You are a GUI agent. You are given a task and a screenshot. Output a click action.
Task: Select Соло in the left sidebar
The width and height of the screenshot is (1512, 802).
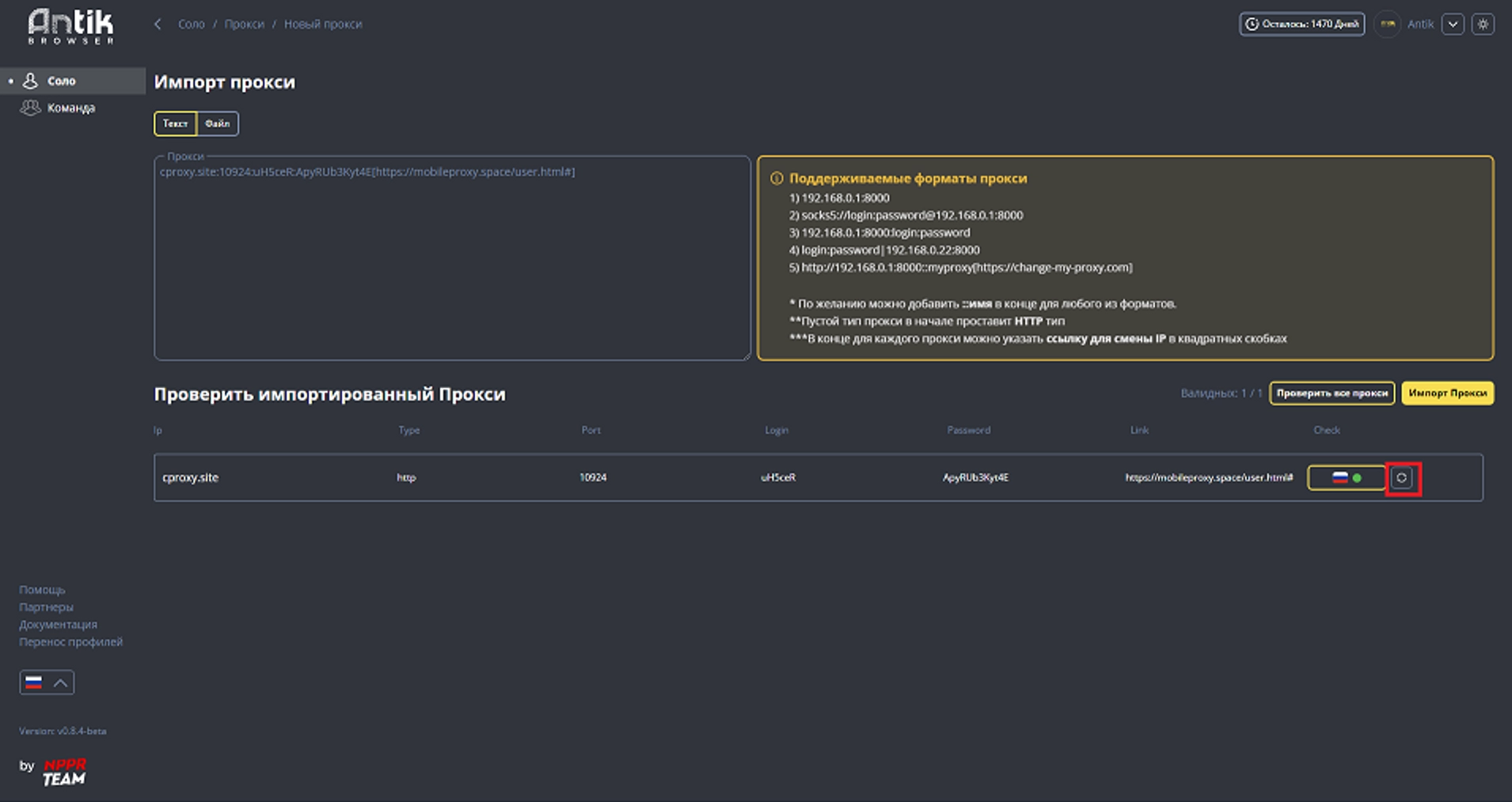[x=61, y=80]
